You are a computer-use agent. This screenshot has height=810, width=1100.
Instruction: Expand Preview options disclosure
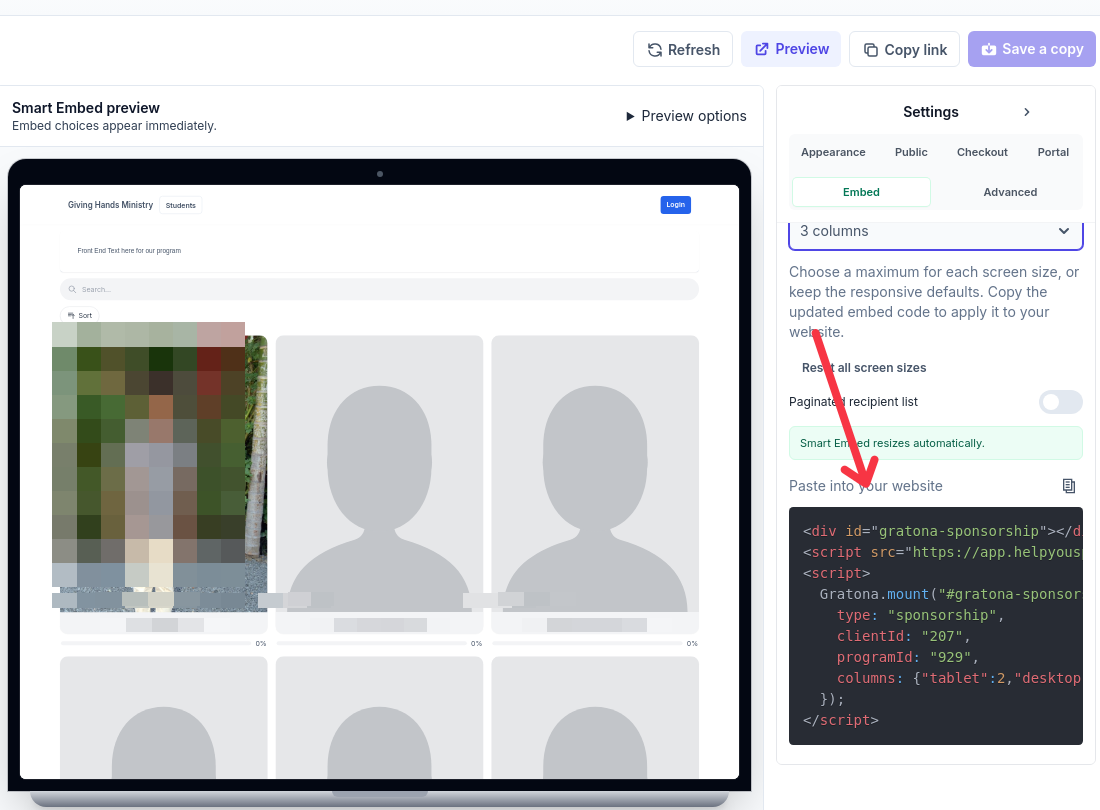coord(686,116)
